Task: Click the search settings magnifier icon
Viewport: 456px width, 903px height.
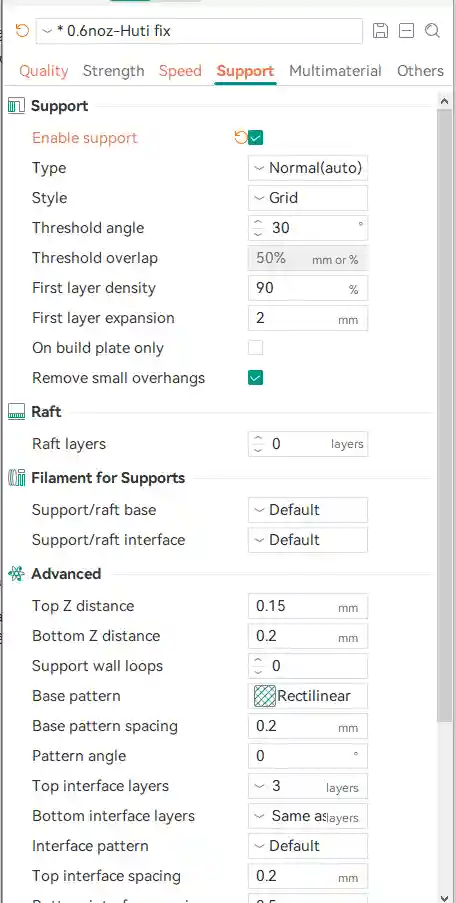Action: click(432, 31)
